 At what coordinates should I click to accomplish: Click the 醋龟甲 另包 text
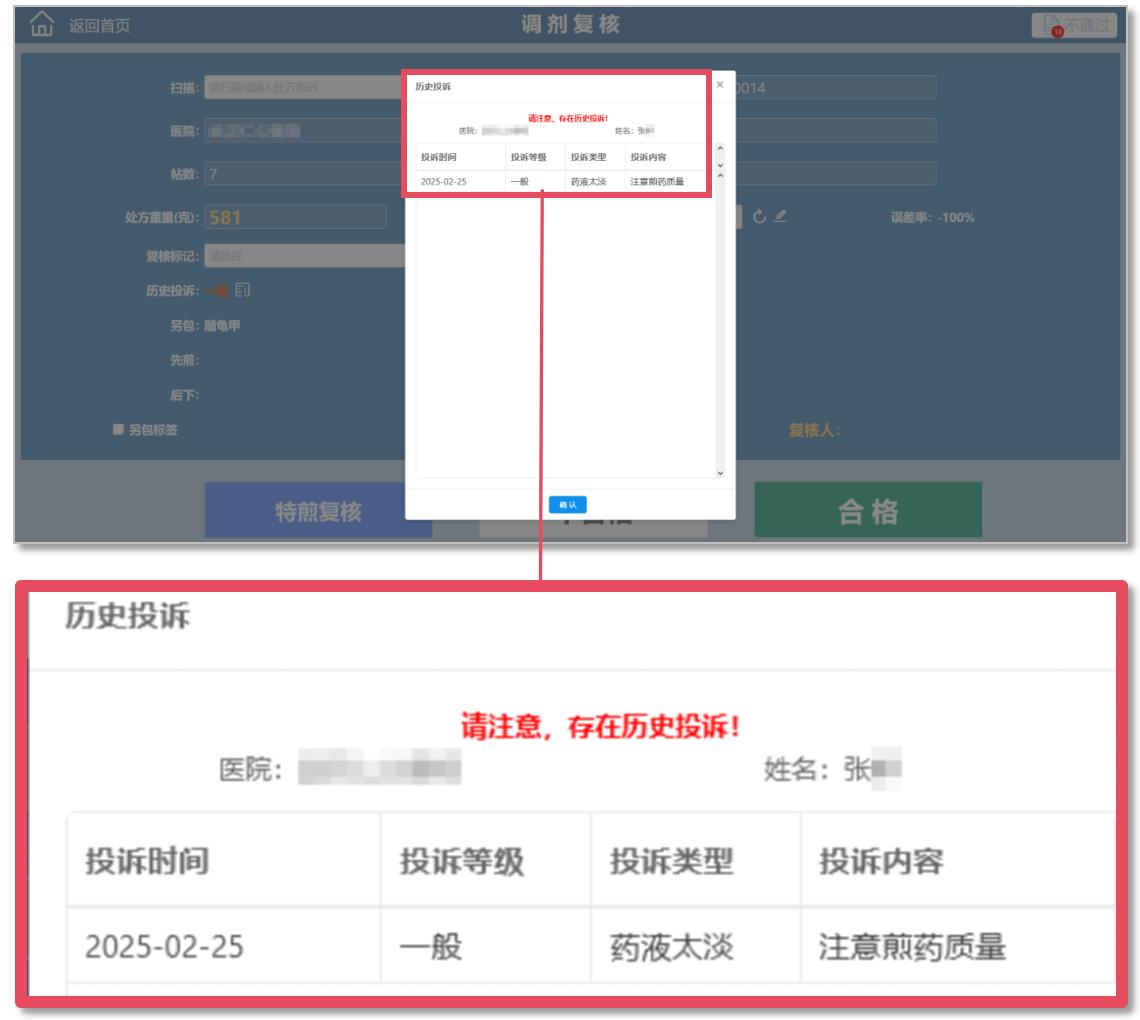[x=222, y=326]
